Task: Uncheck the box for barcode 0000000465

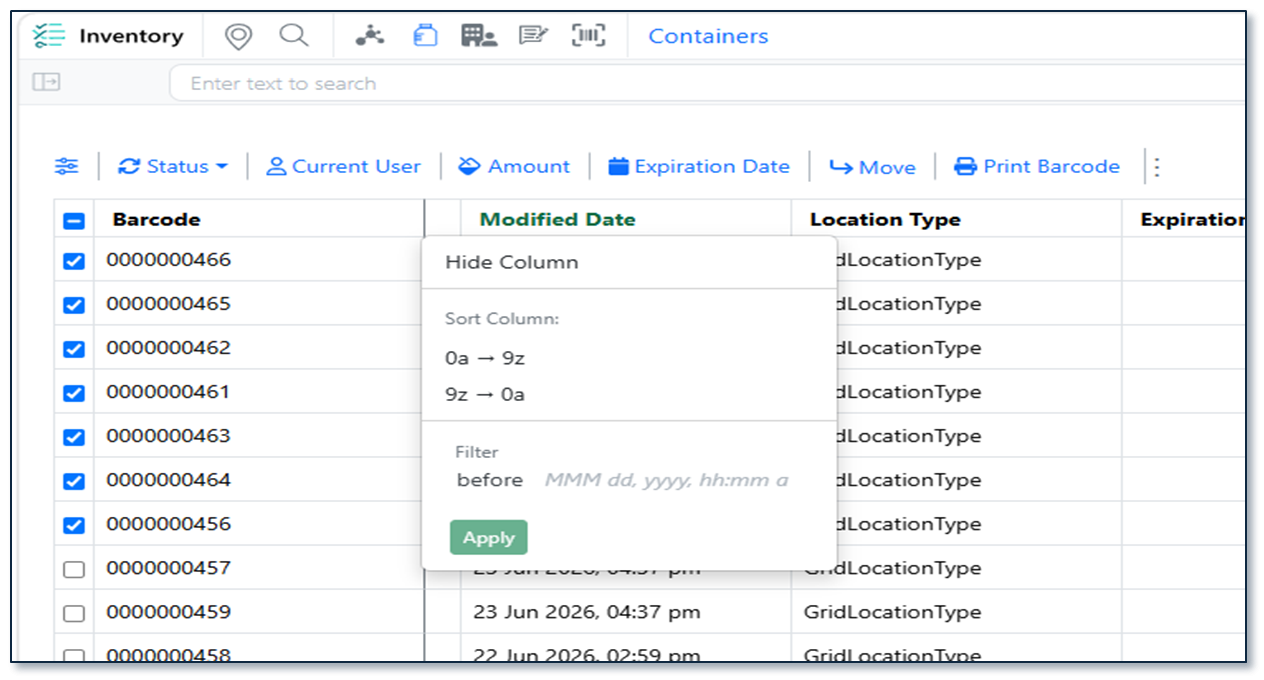Action: pos(74,305)
